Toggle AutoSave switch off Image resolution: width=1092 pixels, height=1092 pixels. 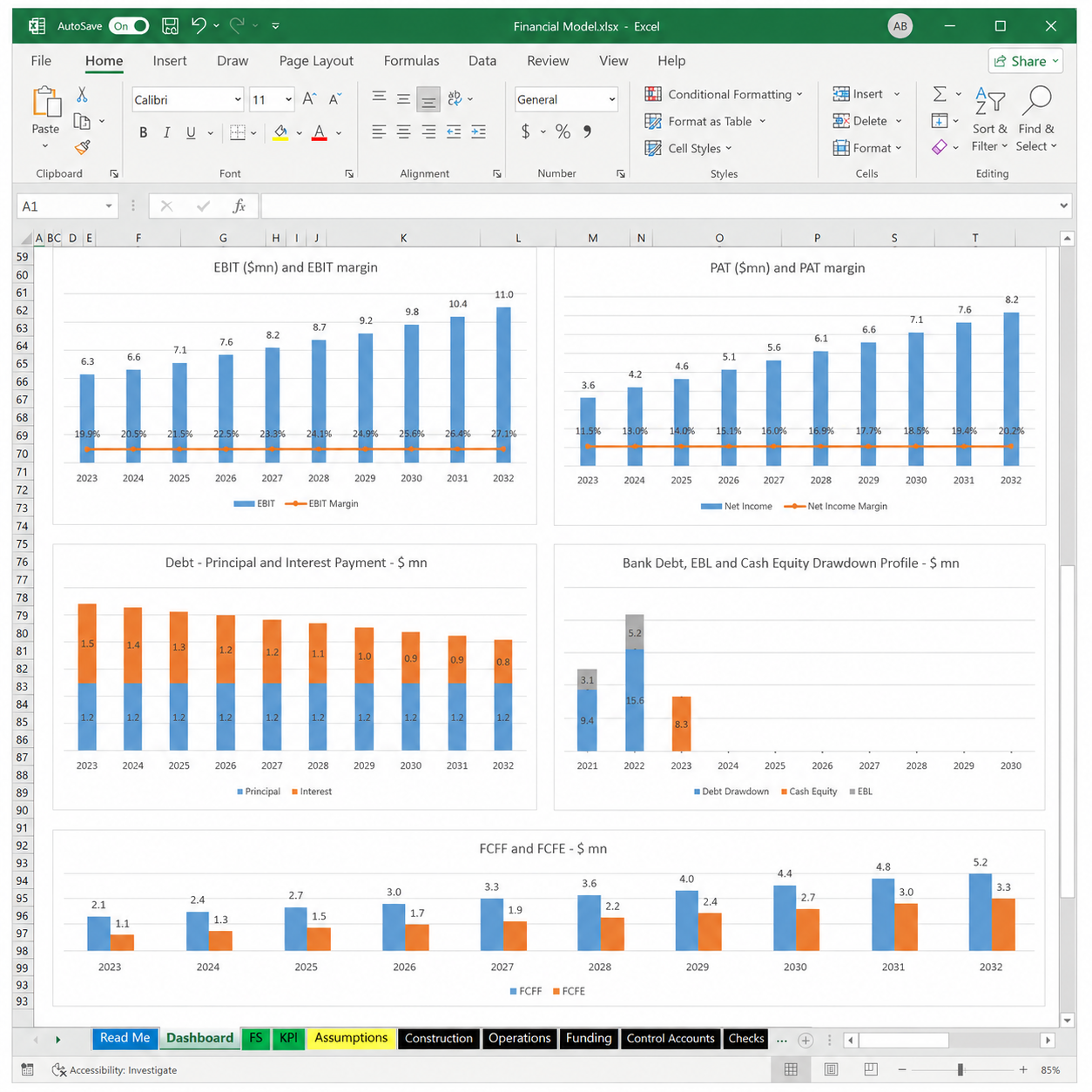(129, 26)
